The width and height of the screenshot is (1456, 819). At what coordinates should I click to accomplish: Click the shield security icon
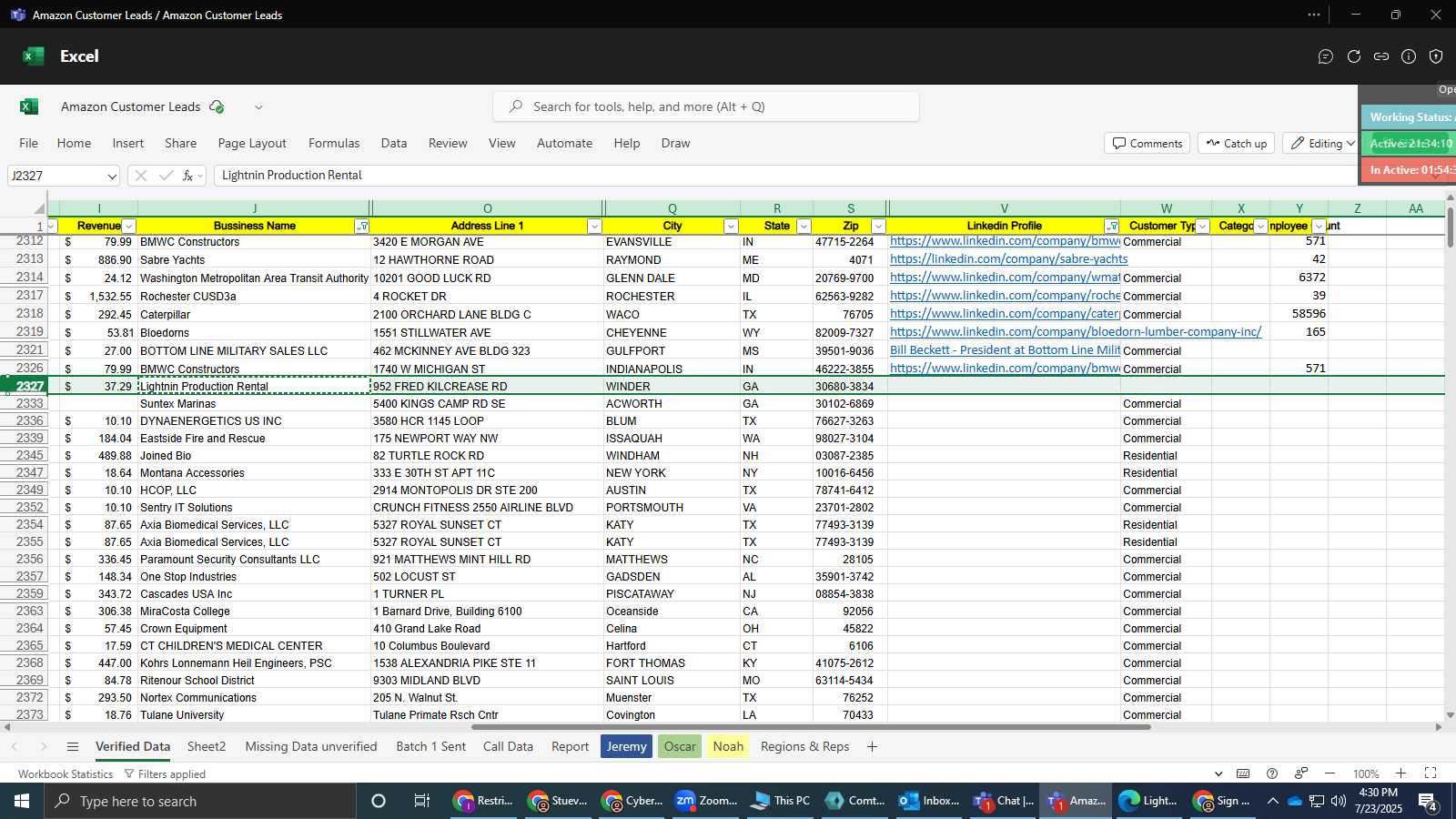(x=1436, y=56)
